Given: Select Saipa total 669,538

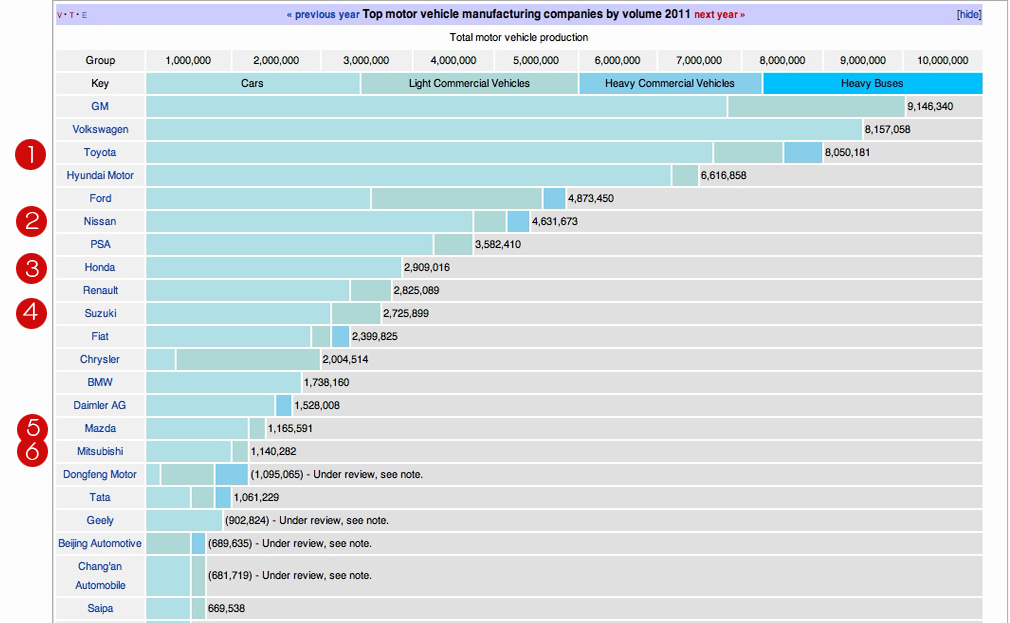Looking at the screenshot, I should (x=226, y=609).
